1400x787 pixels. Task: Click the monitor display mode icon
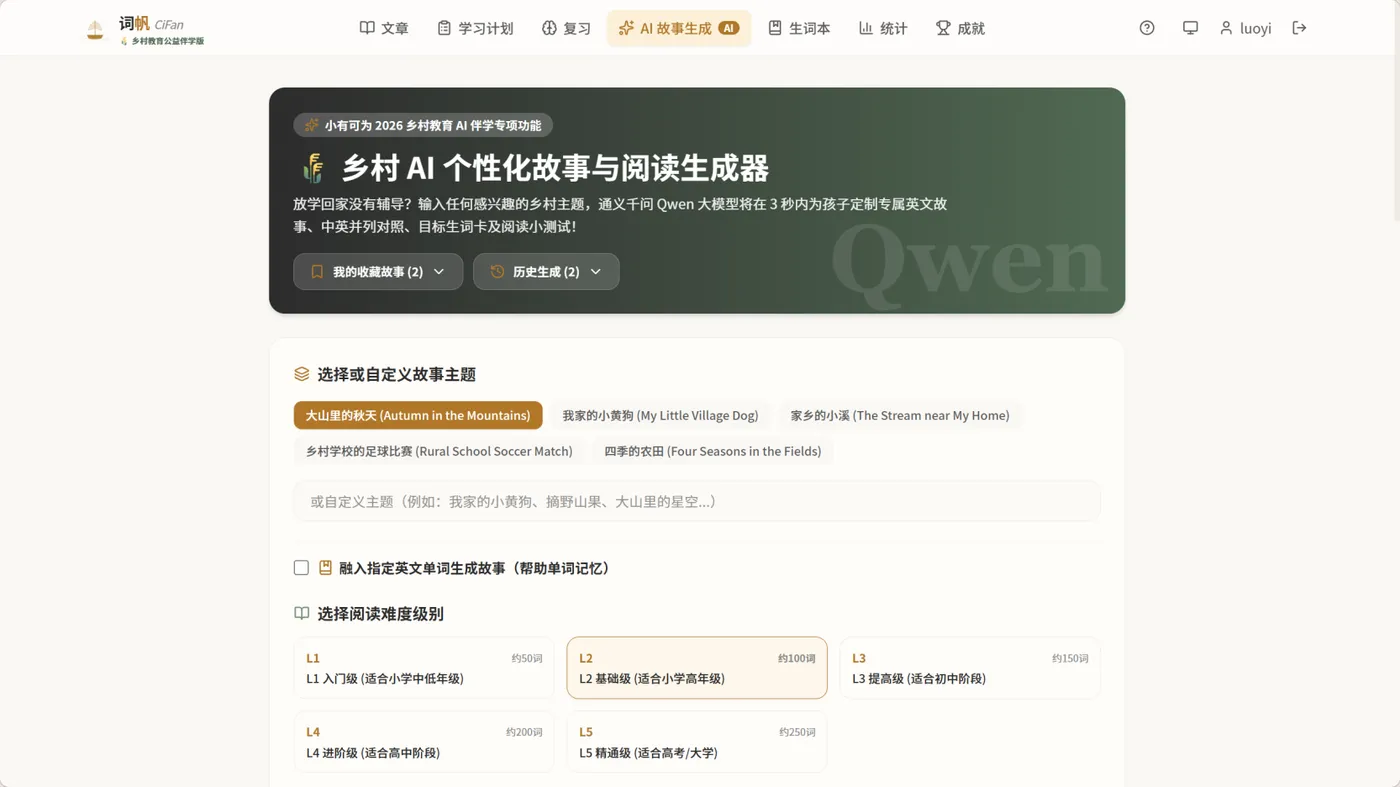(x=1190, y=28)
